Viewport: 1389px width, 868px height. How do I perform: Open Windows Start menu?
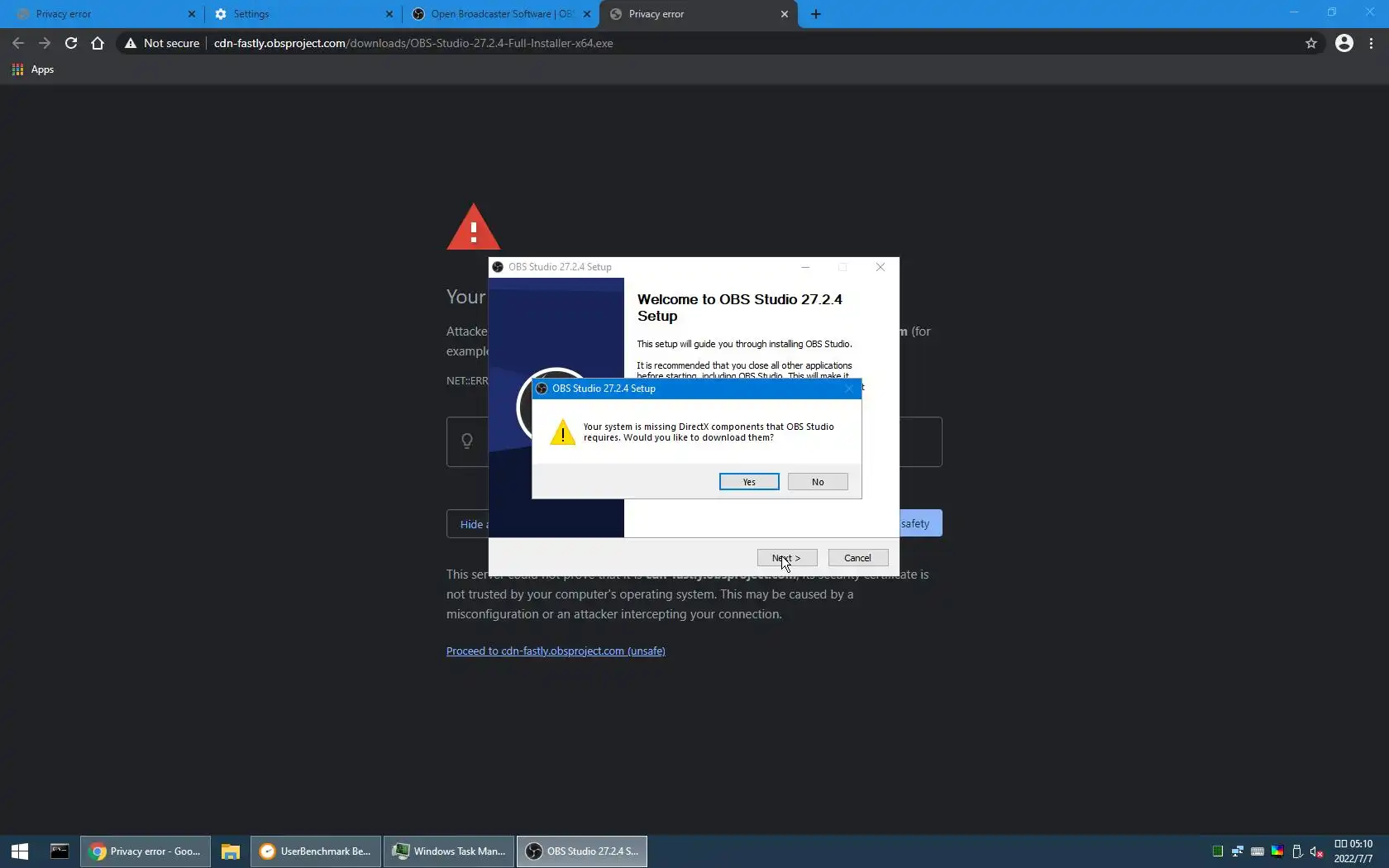(20, 851)
